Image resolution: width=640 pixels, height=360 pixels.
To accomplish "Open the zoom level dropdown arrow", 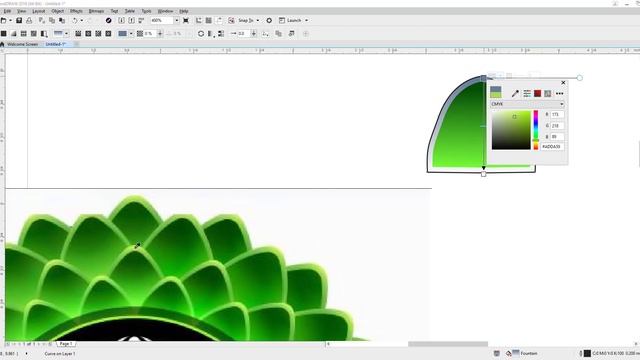I will tap(177, 20).
